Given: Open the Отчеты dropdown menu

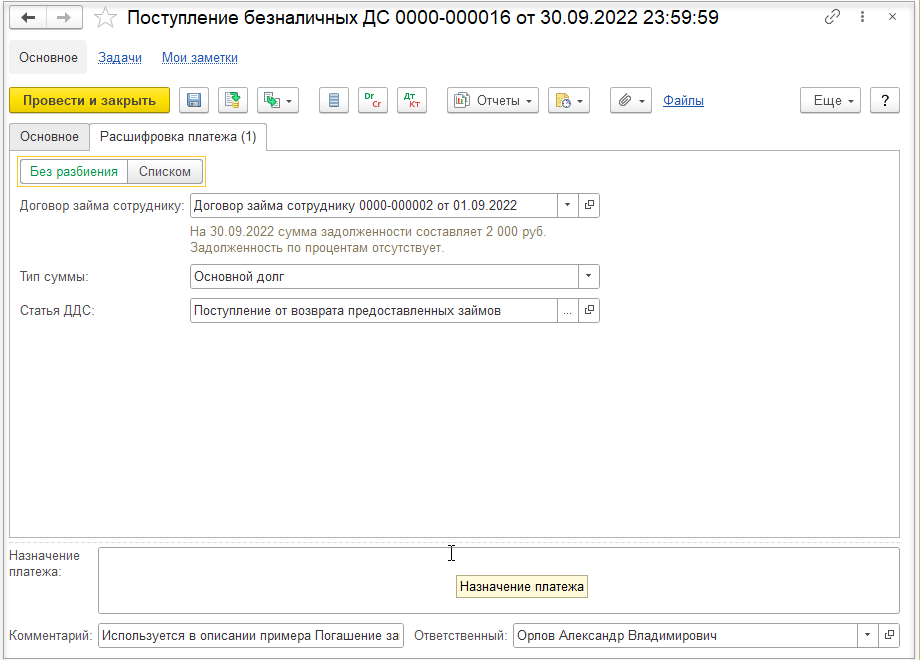Looking at the screenshot, I should click(493, 100).
